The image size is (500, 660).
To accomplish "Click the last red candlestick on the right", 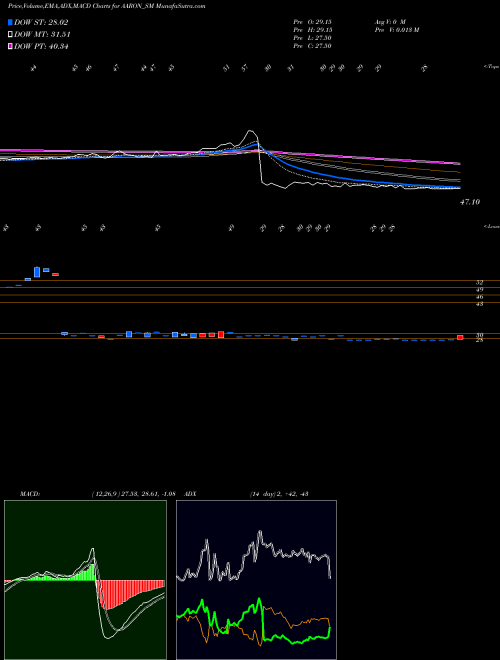I will (x=460, y=337).
